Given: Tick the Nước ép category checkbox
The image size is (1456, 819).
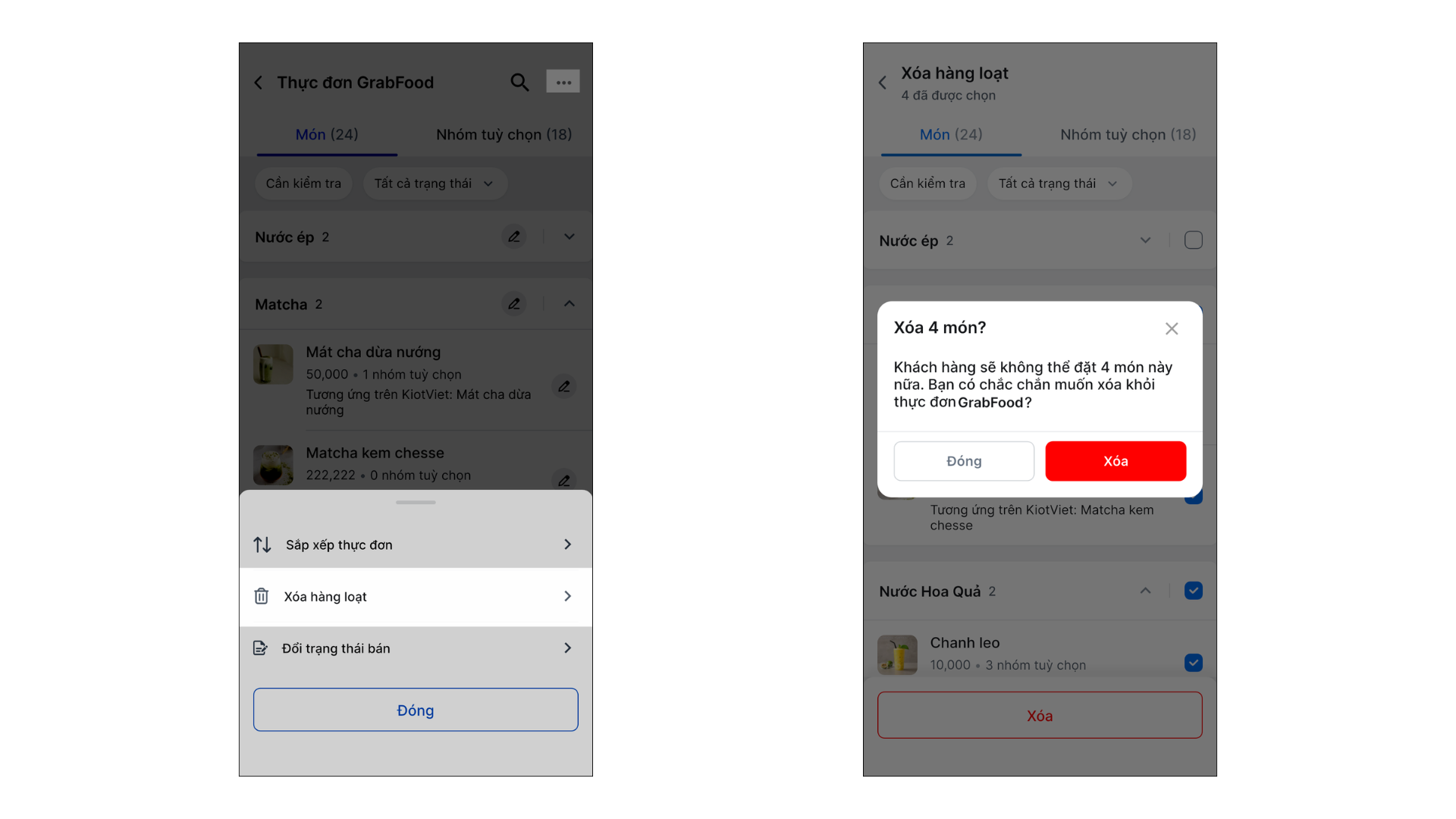Looking at the screenshot, I should pyautogui.click(x=1194, y=240).
